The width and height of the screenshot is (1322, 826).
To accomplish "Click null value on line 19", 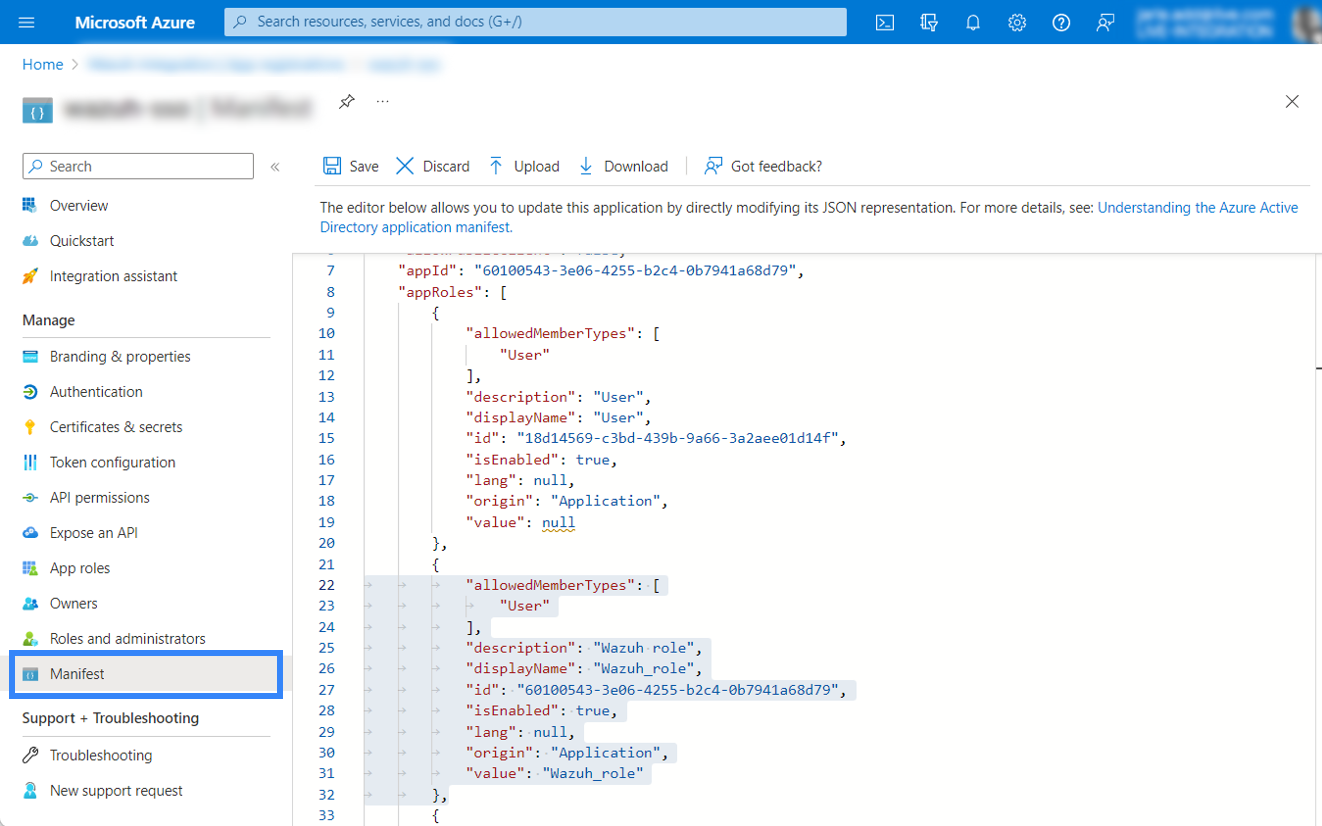I will pos(559,522).
